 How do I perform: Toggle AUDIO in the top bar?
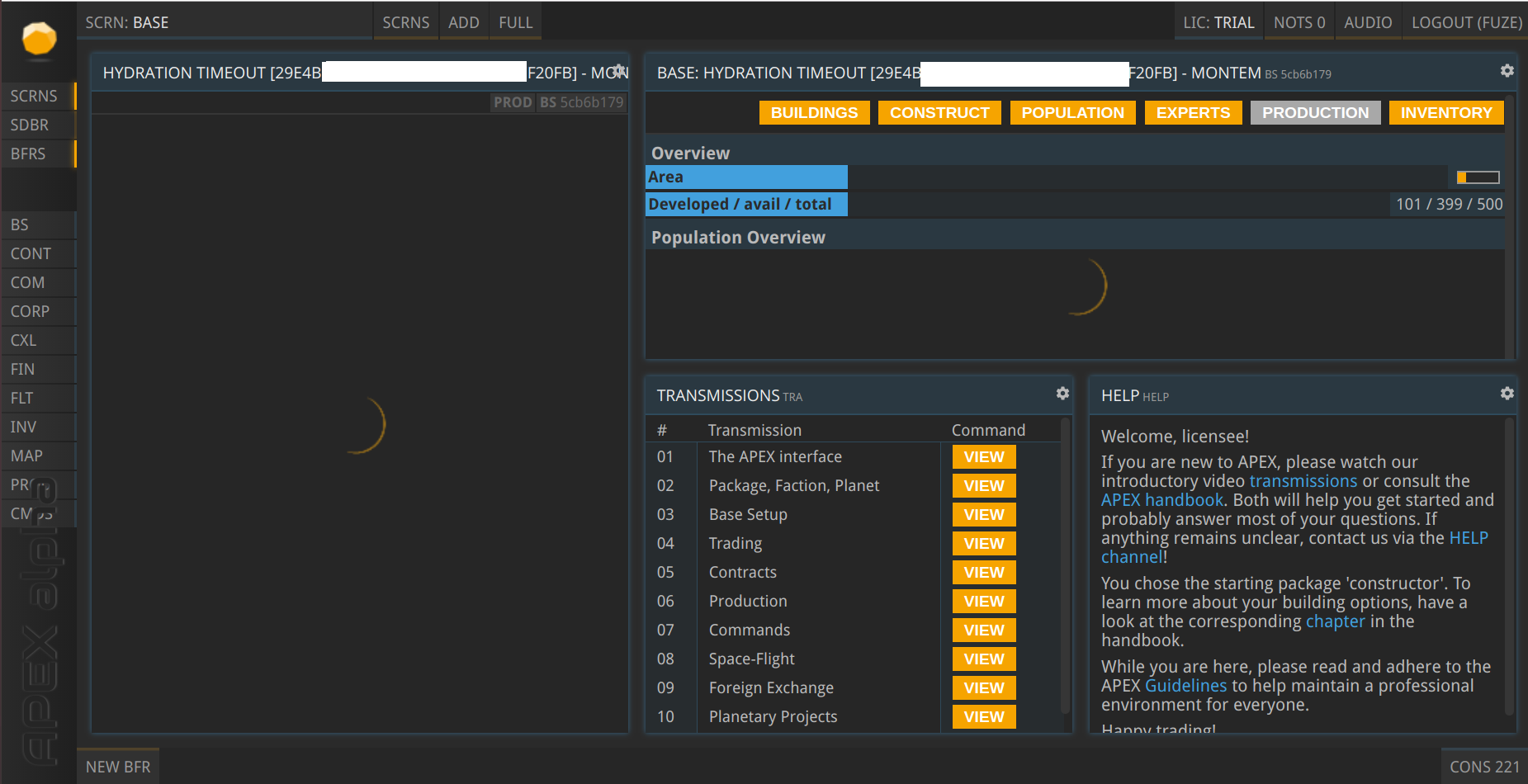click(x=1367, y=22)
